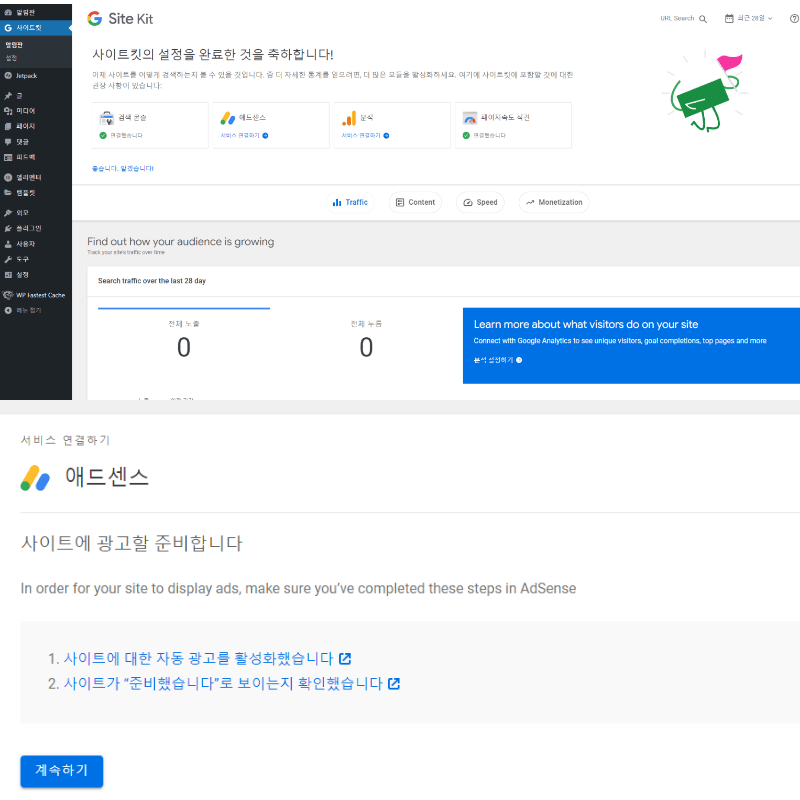Open the help question mark icon
The image size is (800, 800).
click(794, 19)
